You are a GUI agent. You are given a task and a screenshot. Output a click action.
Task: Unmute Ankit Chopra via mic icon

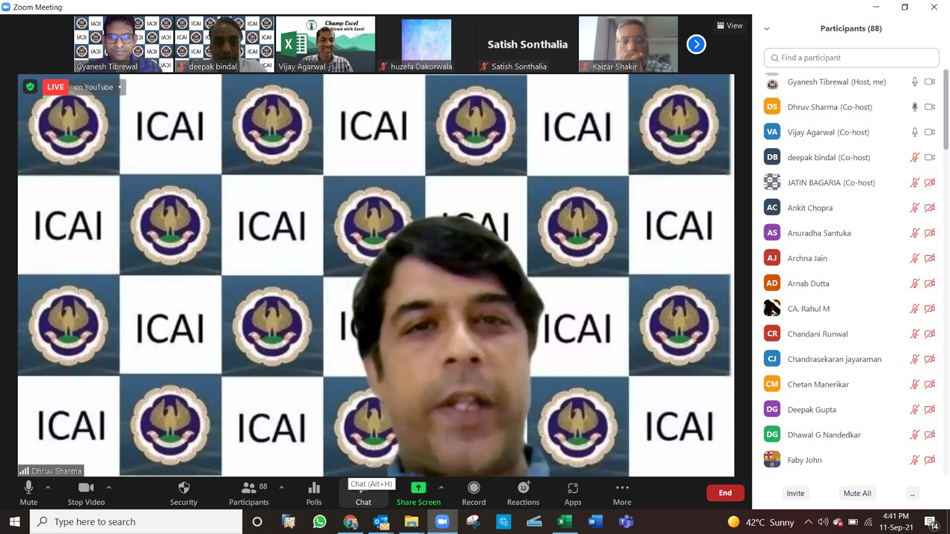click(914, 208)
